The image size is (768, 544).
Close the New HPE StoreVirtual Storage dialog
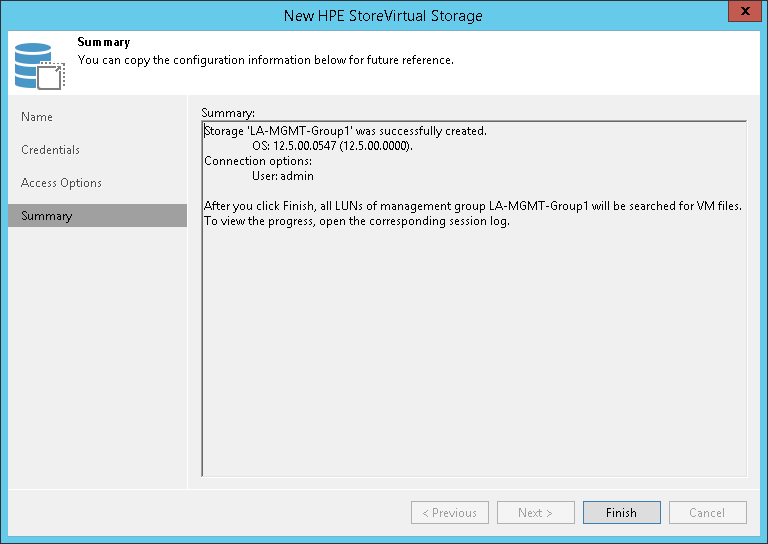(x=745, y=11)
